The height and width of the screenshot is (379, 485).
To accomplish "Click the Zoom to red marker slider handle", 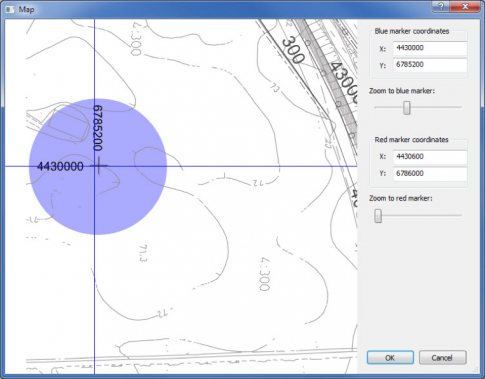I will (x=378, y=216).
